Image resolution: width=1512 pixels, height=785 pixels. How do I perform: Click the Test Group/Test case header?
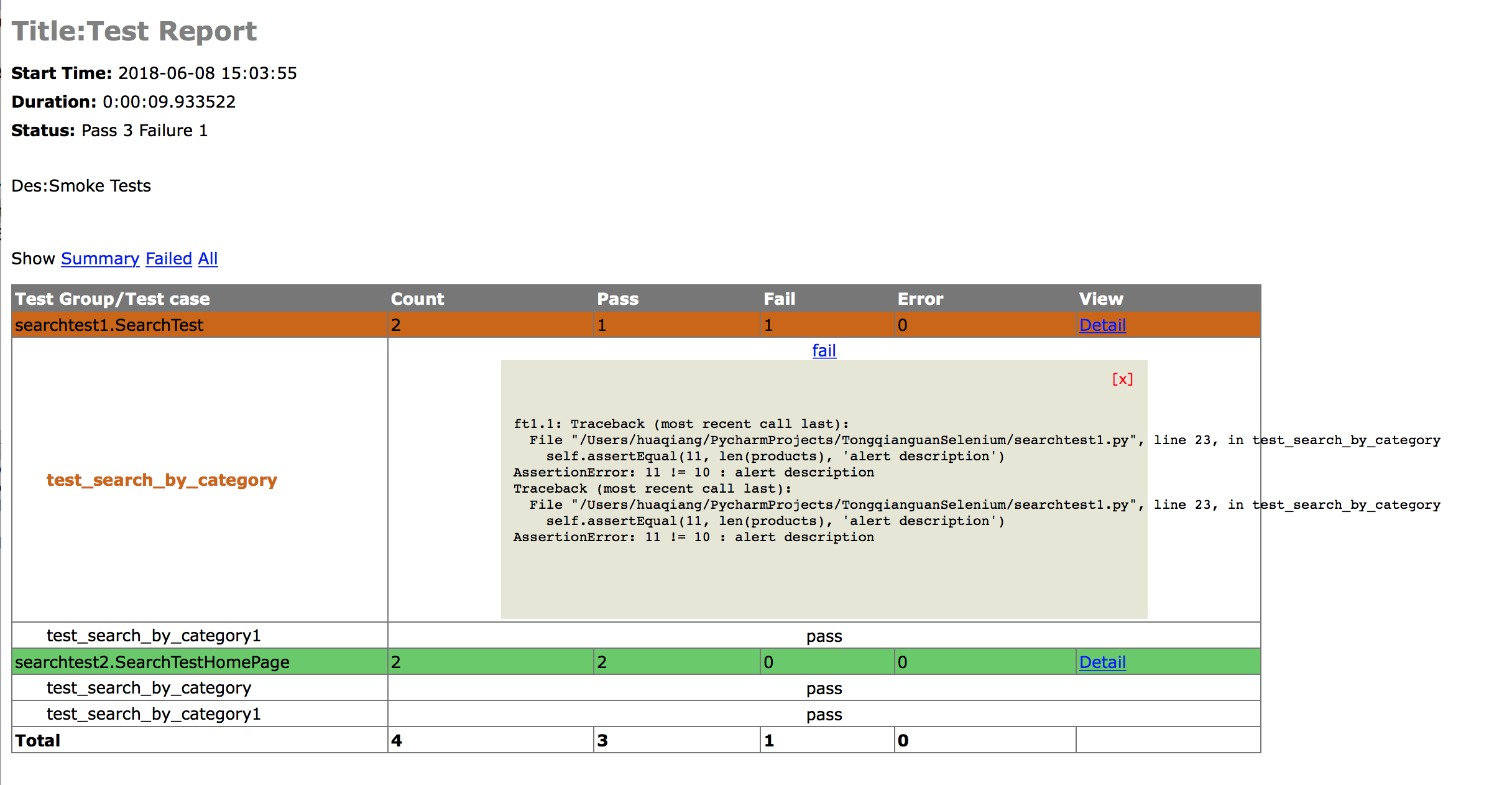click(x=113, y=299)
